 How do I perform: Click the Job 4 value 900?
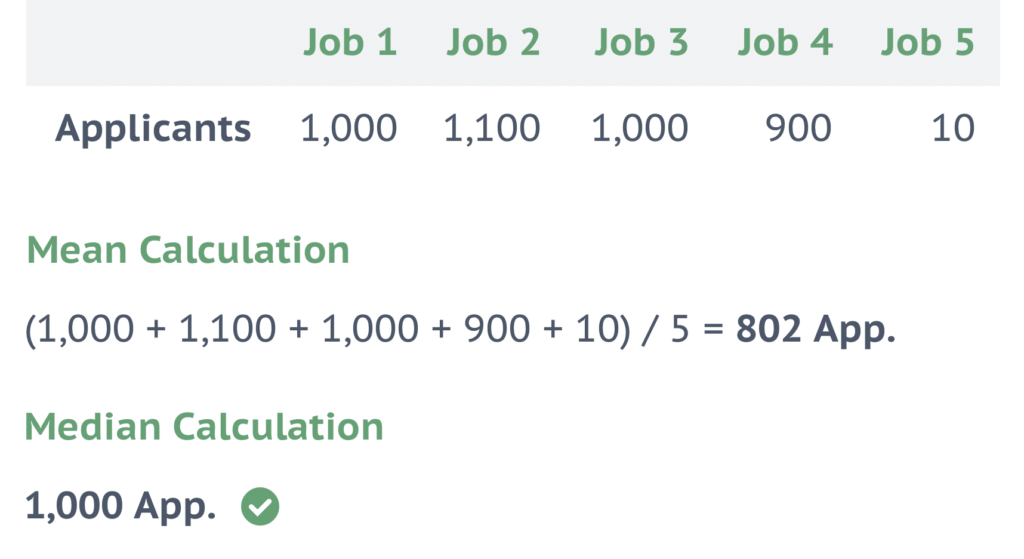coord(799,129)
